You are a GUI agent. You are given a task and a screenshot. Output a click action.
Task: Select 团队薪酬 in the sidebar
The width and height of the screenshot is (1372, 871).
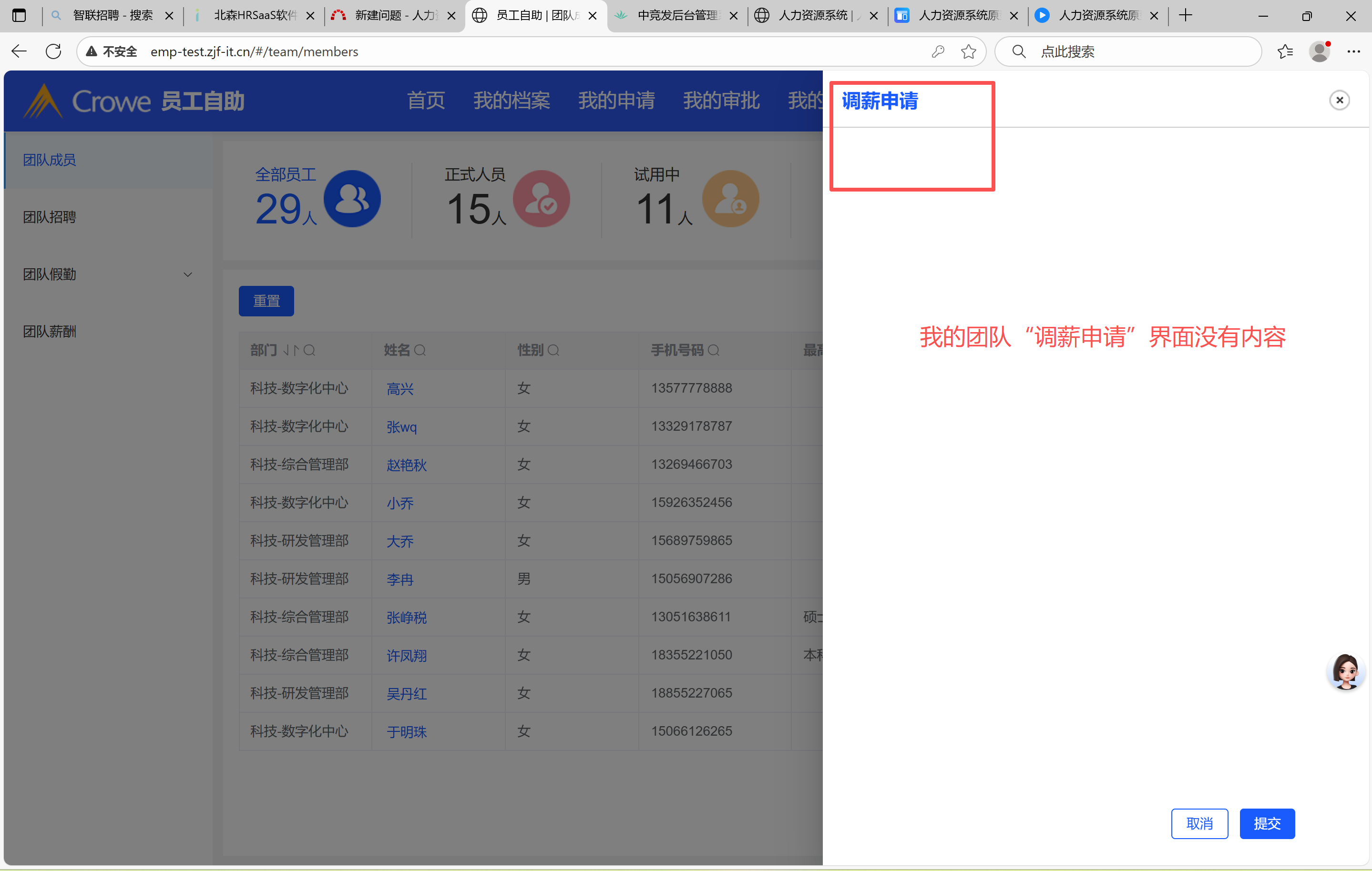[50, 332]
